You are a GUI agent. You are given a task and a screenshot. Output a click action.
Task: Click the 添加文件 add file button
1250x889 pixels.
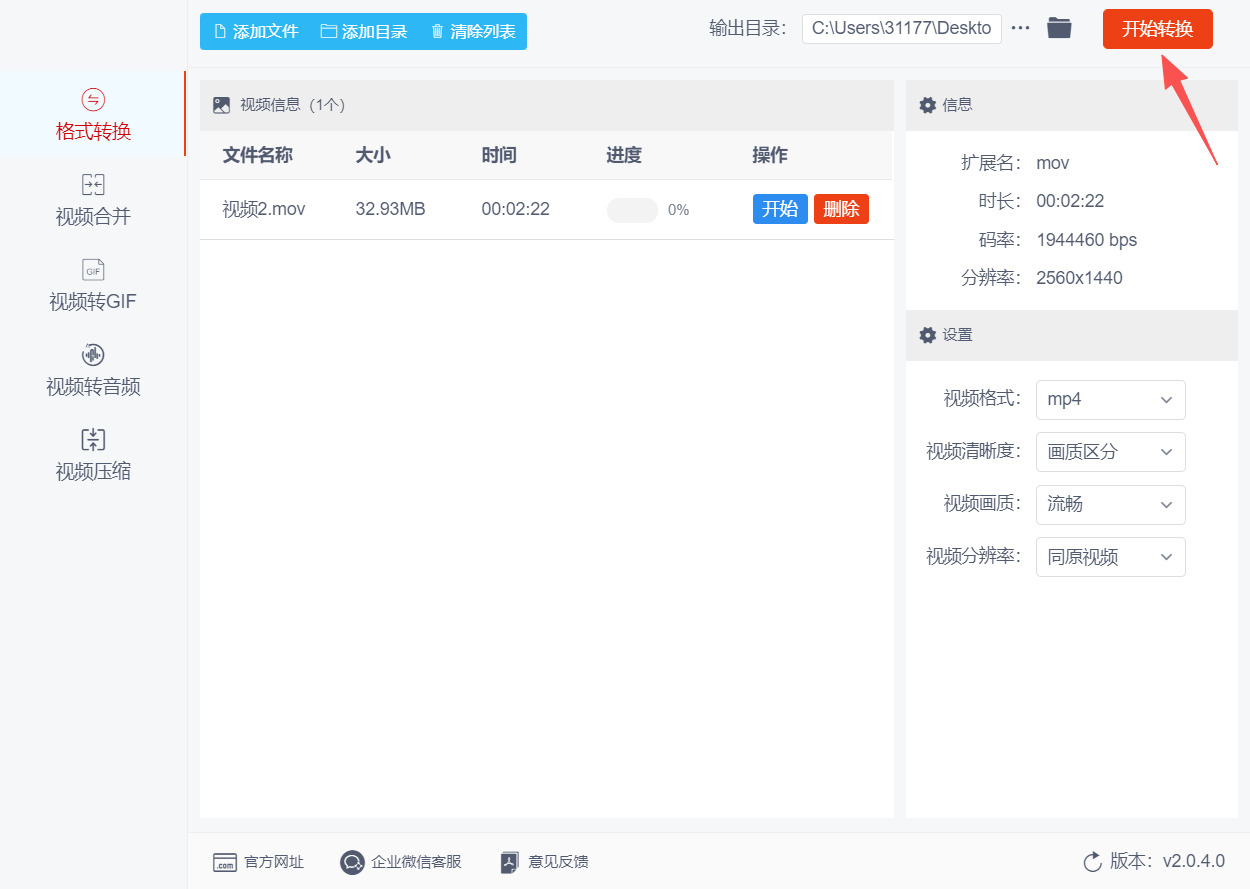[253, 31]
